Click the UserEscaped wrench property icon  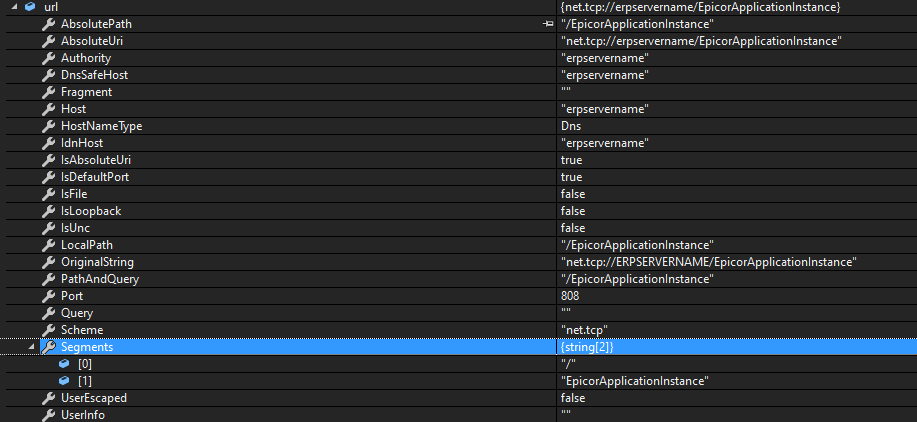tap(49, 398)
